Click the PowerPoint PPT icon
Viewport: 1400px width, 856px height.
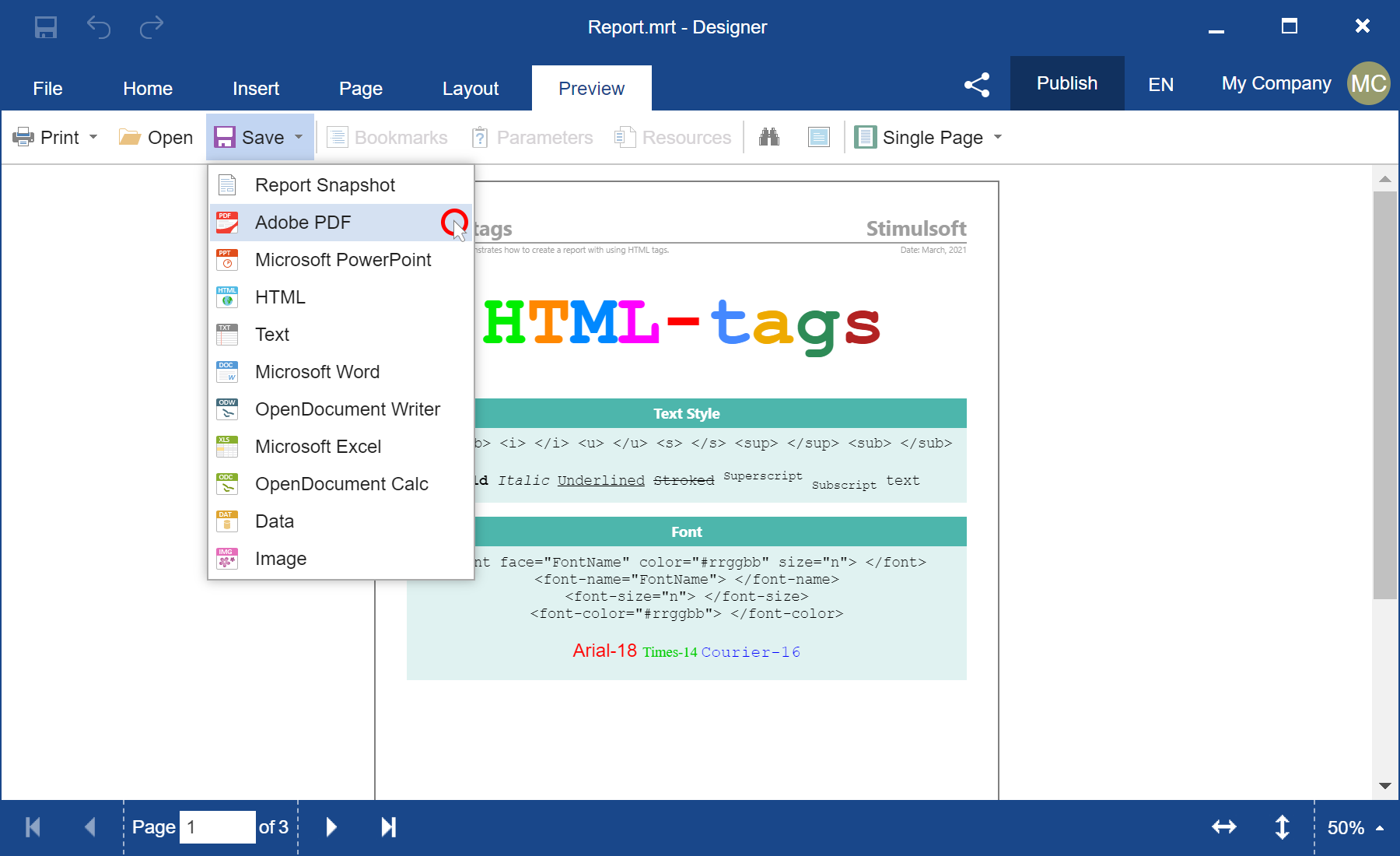click(x=227, y=260)
